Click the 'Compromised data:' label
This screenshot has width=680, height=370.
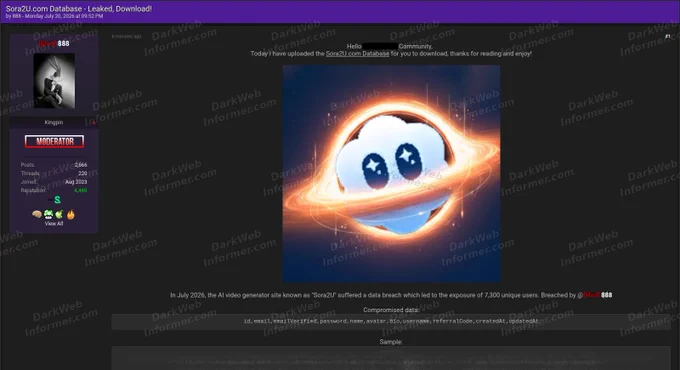pyautogui.click(x=391, y=310)
